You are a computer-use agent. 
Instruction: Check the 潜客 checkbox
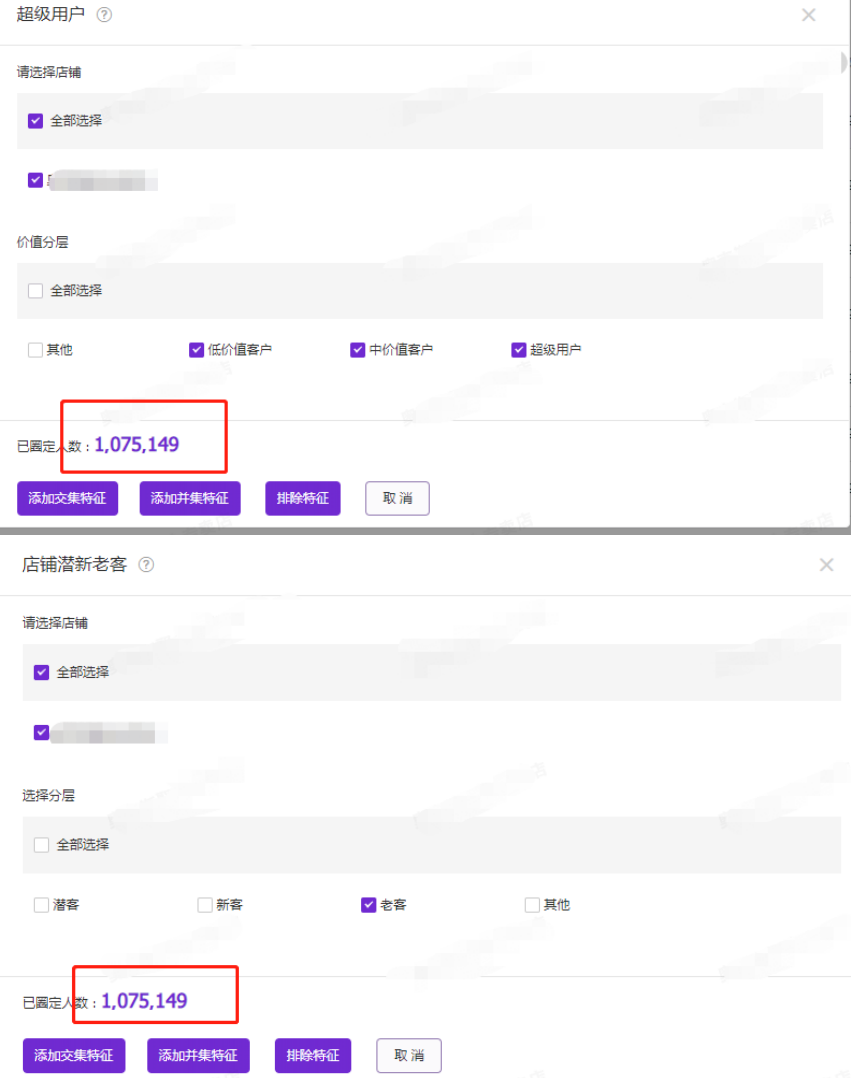41,905
